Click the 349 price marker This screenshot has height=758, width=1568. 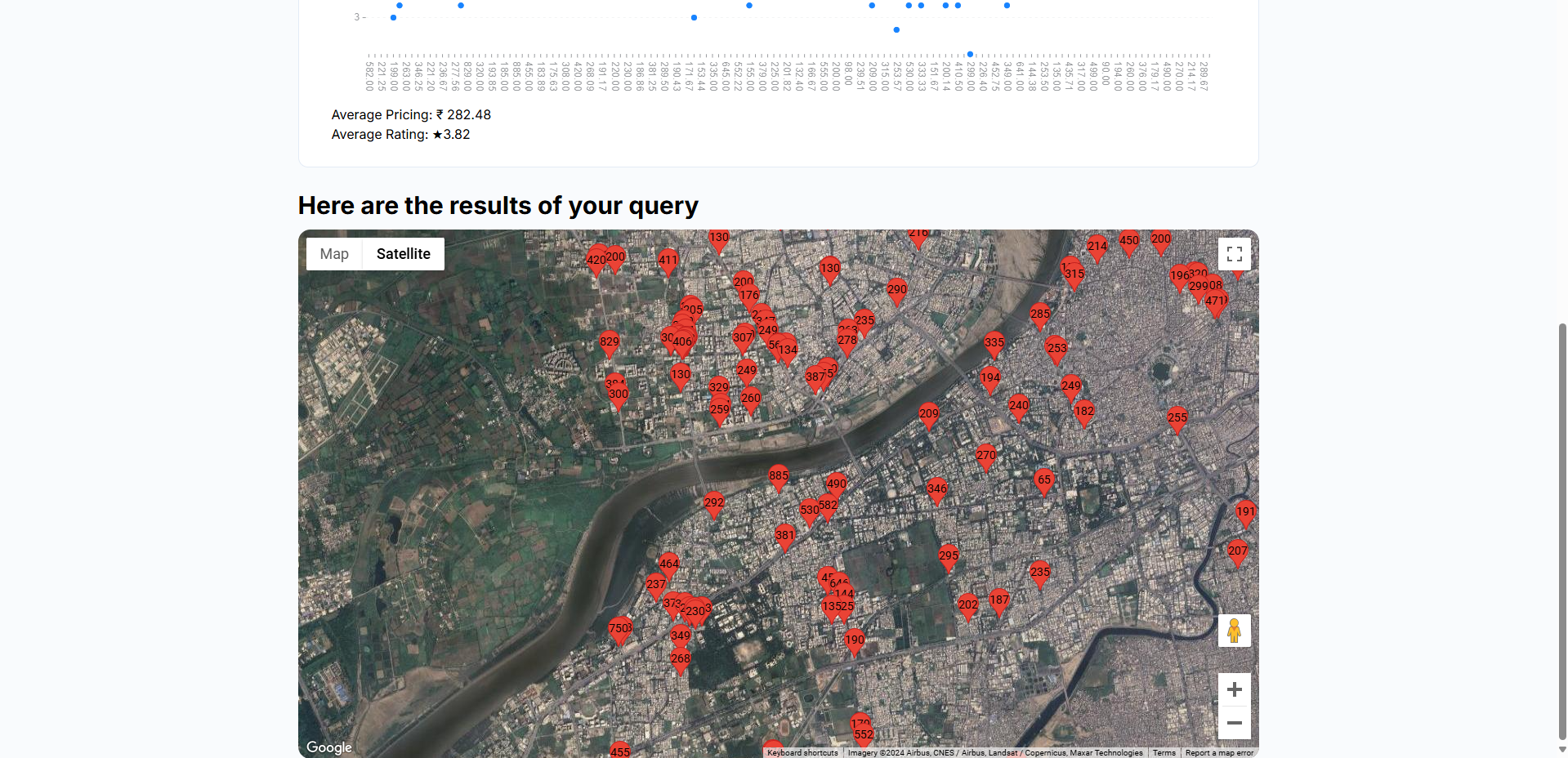(681, 640)
